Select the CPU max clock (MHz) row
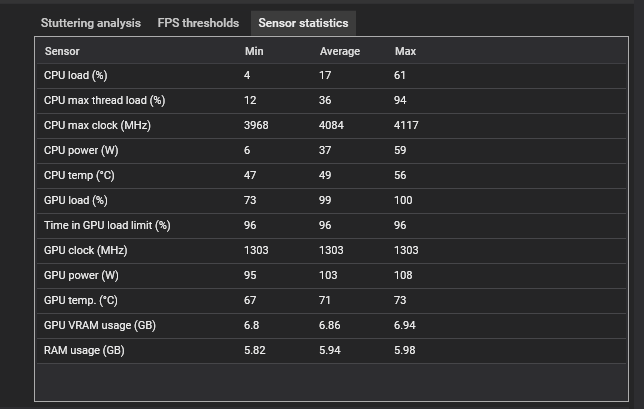The width and height of the screenshot is (644, 409). pos(331,126)
